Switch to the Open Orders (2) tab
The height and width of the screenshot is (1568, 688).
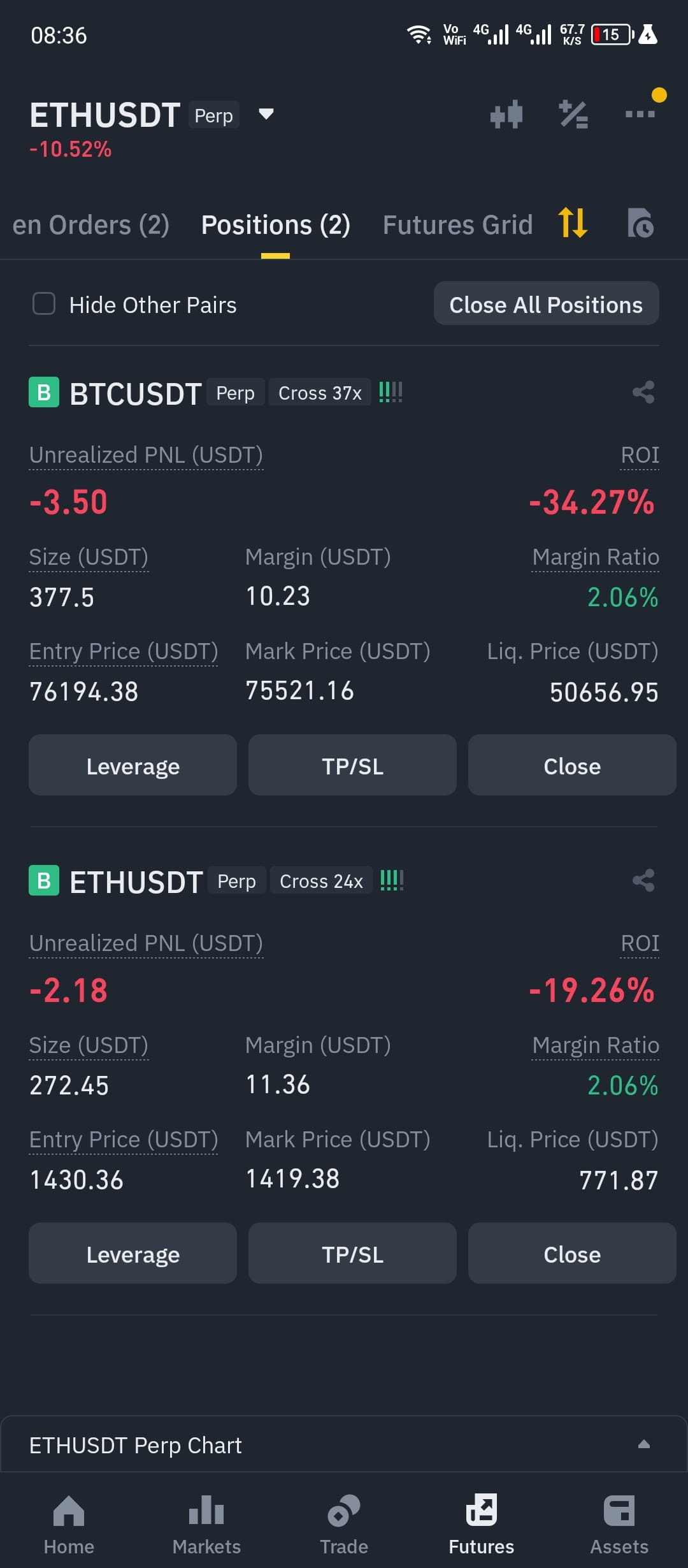91,225
